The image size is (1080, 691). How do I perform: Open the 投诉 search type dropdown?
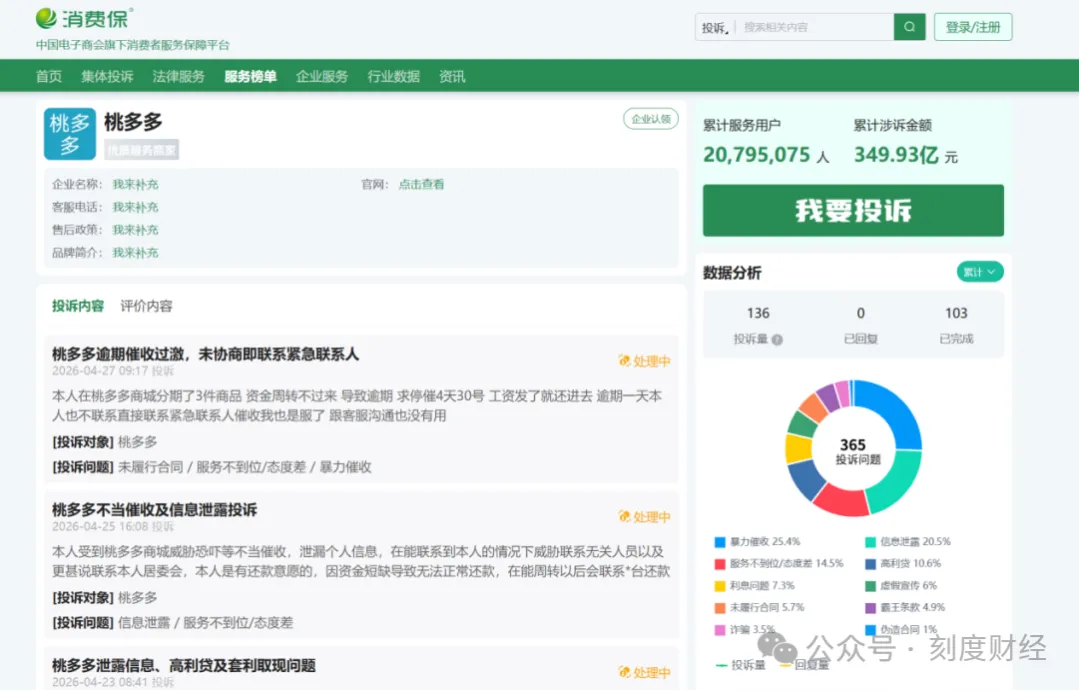coord(716,28)
